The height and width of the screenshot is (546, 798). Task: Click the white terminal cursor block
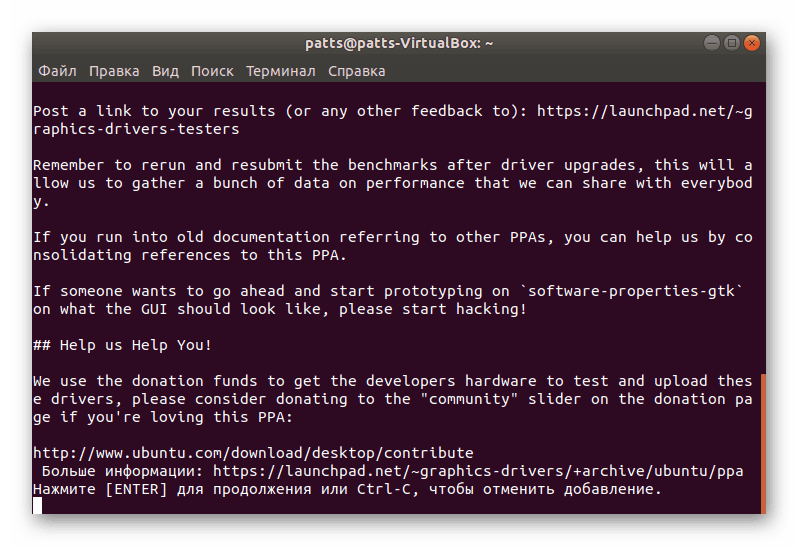38,506
